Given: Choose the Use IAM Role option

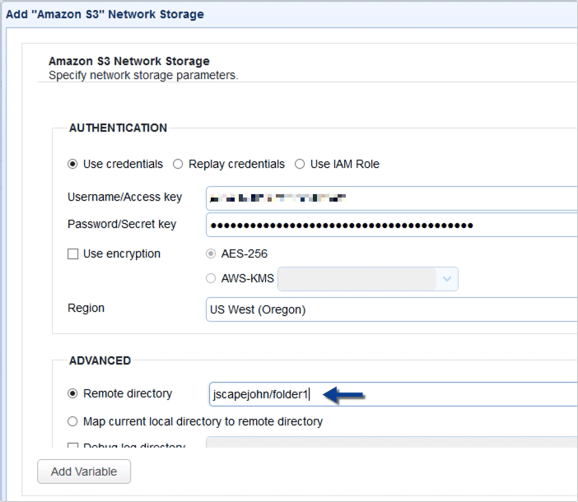Looking at the screenshot, I should click(x=300, y=164).
